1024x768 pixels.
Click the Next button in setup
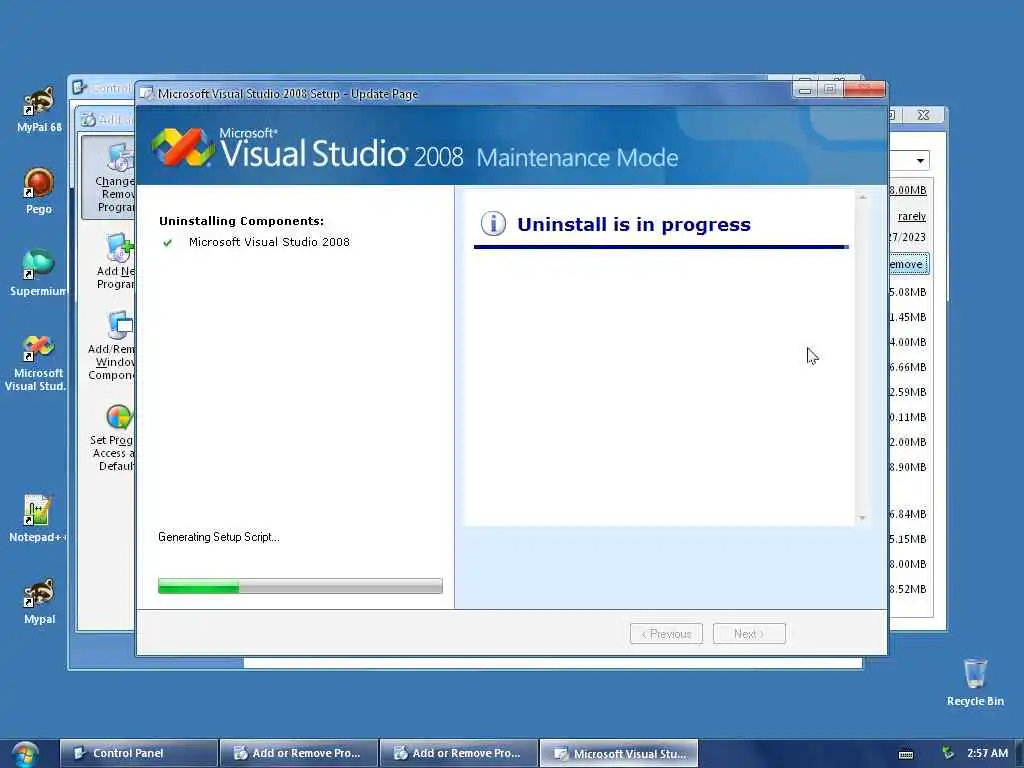[749, 633]
